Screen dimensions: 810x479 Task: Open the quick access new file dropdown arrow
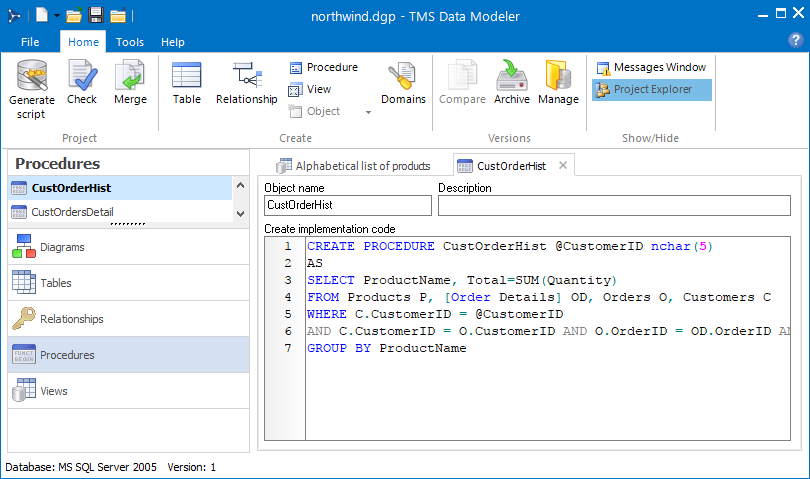tap(56, 16)
